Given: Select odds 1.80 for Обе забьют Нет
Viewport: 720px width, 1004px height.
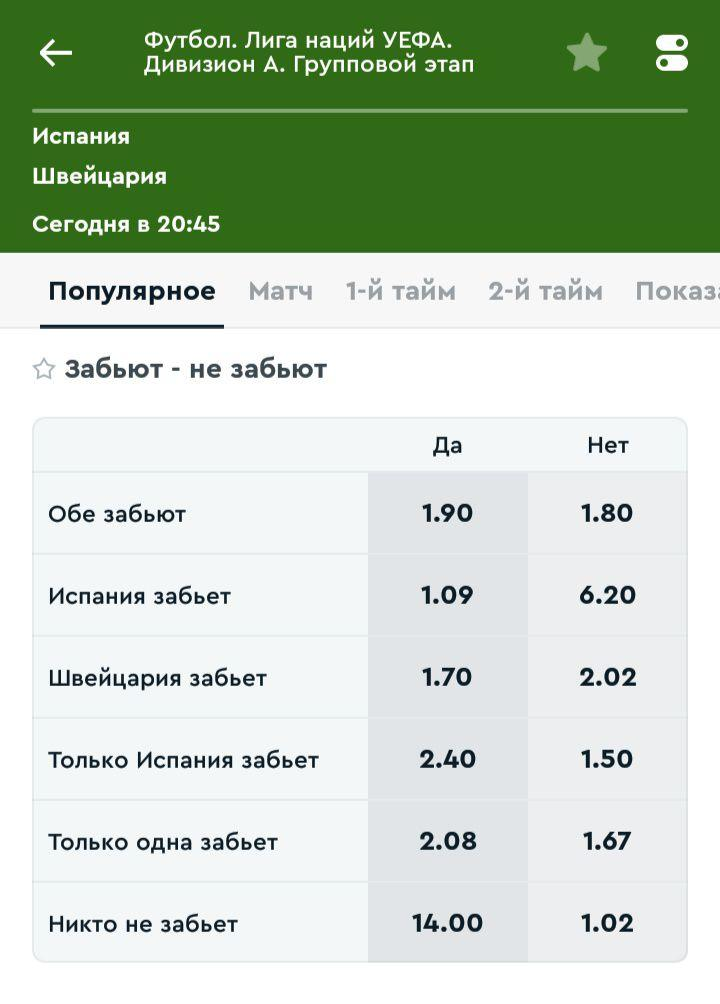Looking at the screenshot, I should (x=607, y=512).
